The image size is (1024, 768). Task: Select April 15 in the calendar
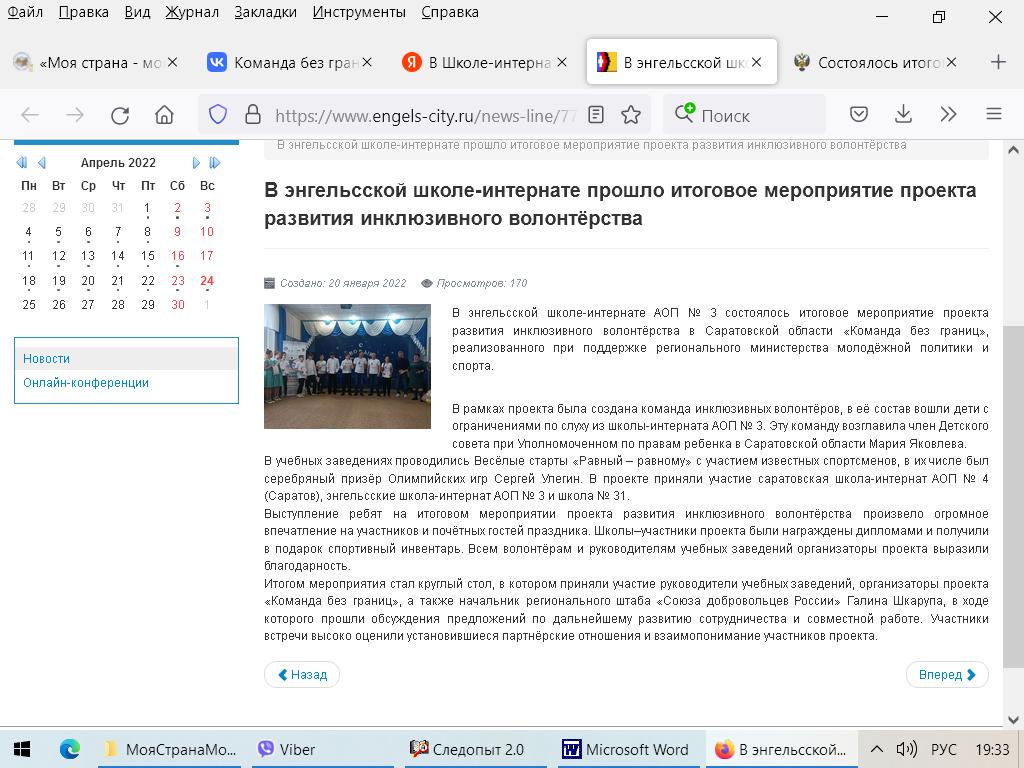tap(148, 256)
